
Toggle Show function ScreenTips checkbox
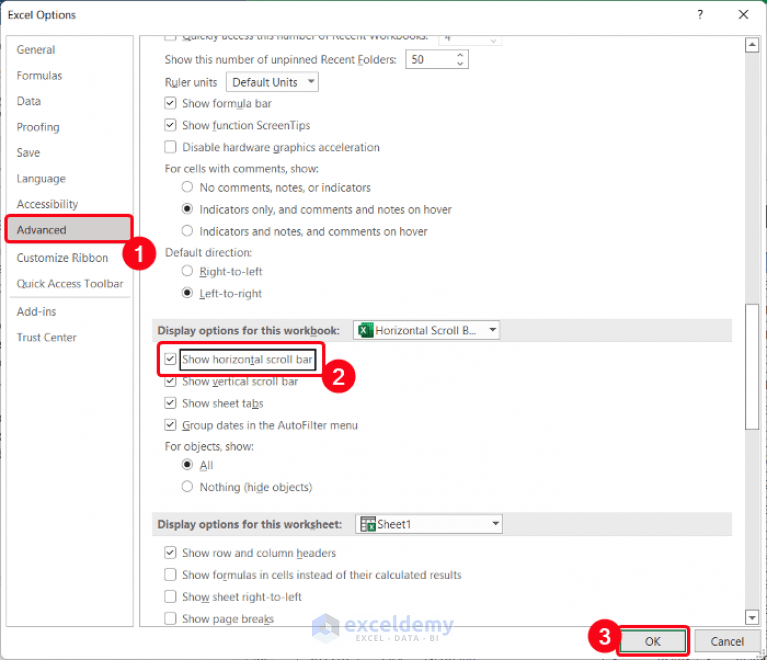tap(170, 125)
